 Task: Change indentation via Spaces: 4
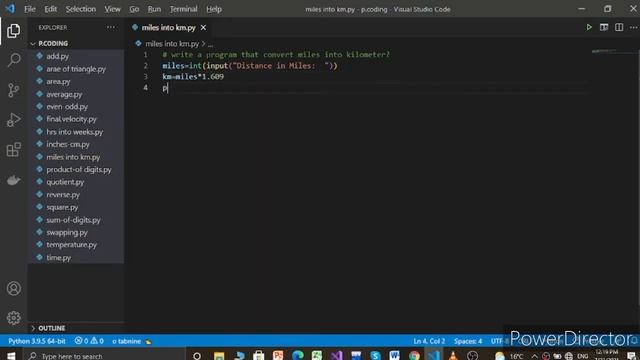pyautogui.click(x=468, y=341)
